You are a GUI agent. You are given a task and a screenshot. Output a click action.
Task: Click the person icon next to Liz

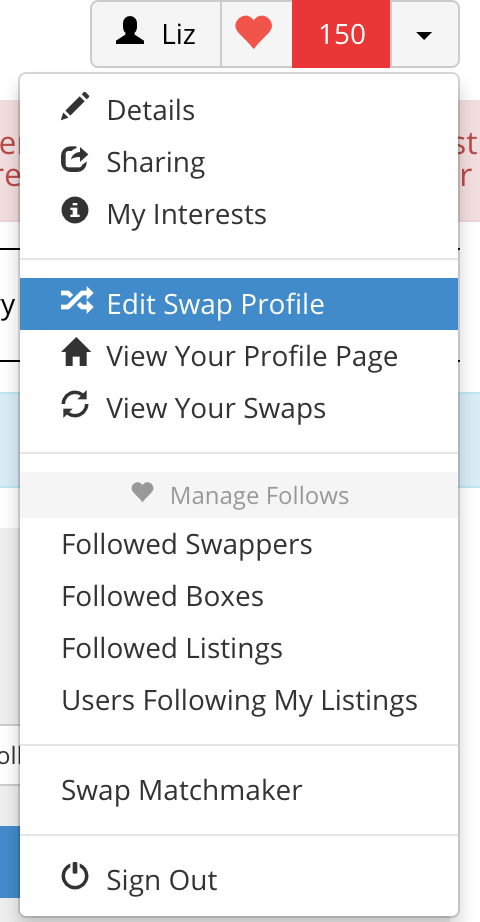click(130, 31)
